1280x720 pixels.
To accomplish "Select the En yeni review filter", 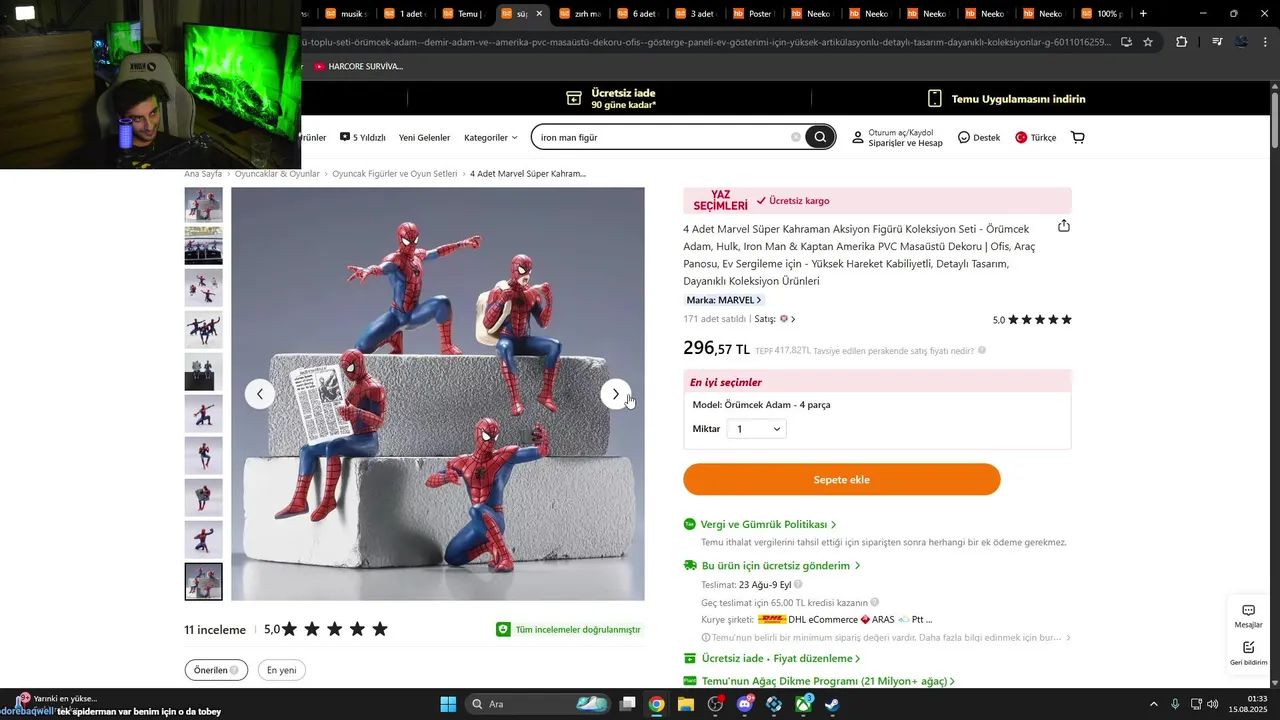I will (x=281, y=670).
